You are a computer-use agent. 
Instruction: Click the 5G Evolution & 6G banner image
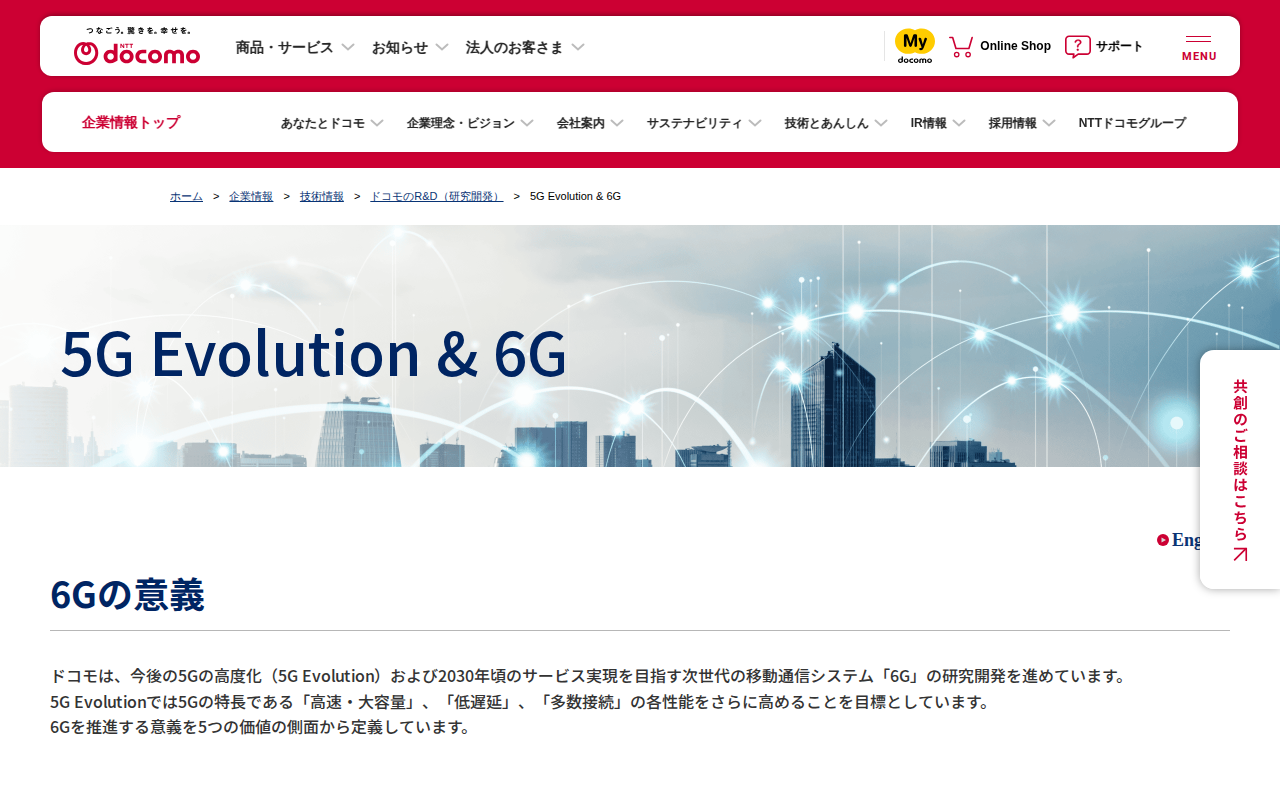[x=640, y=346]
